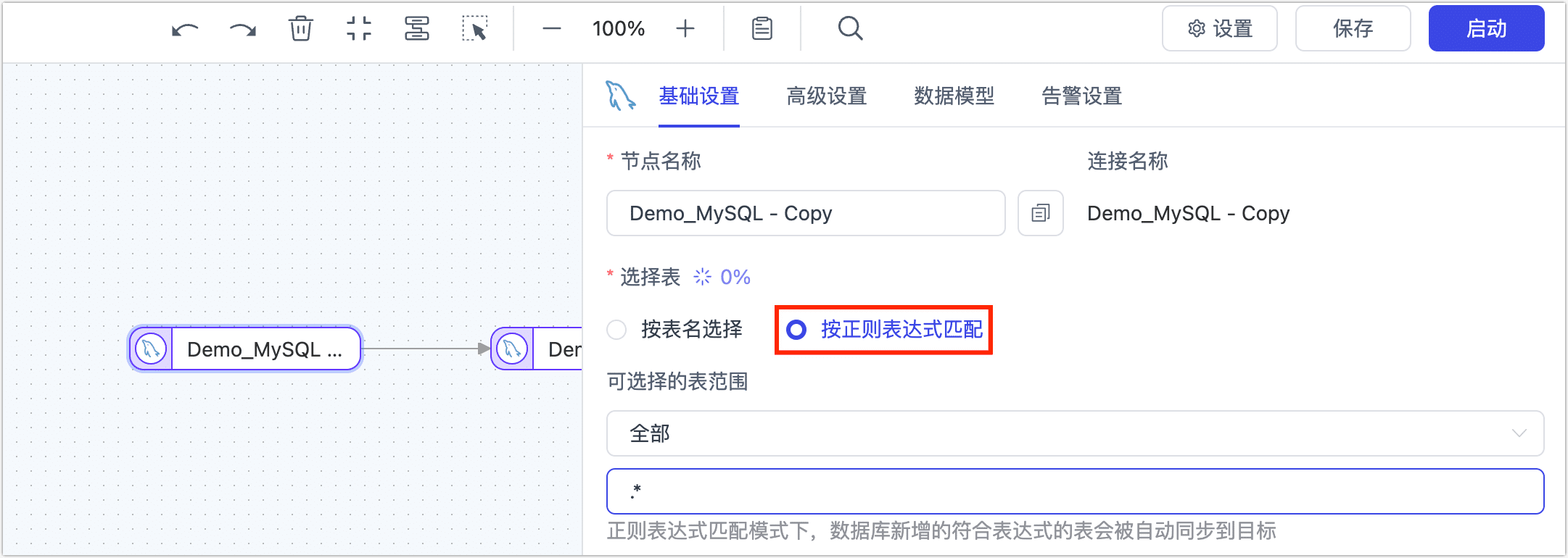Click the dolphin icon of Demo_MySQL node

(151, 349)
